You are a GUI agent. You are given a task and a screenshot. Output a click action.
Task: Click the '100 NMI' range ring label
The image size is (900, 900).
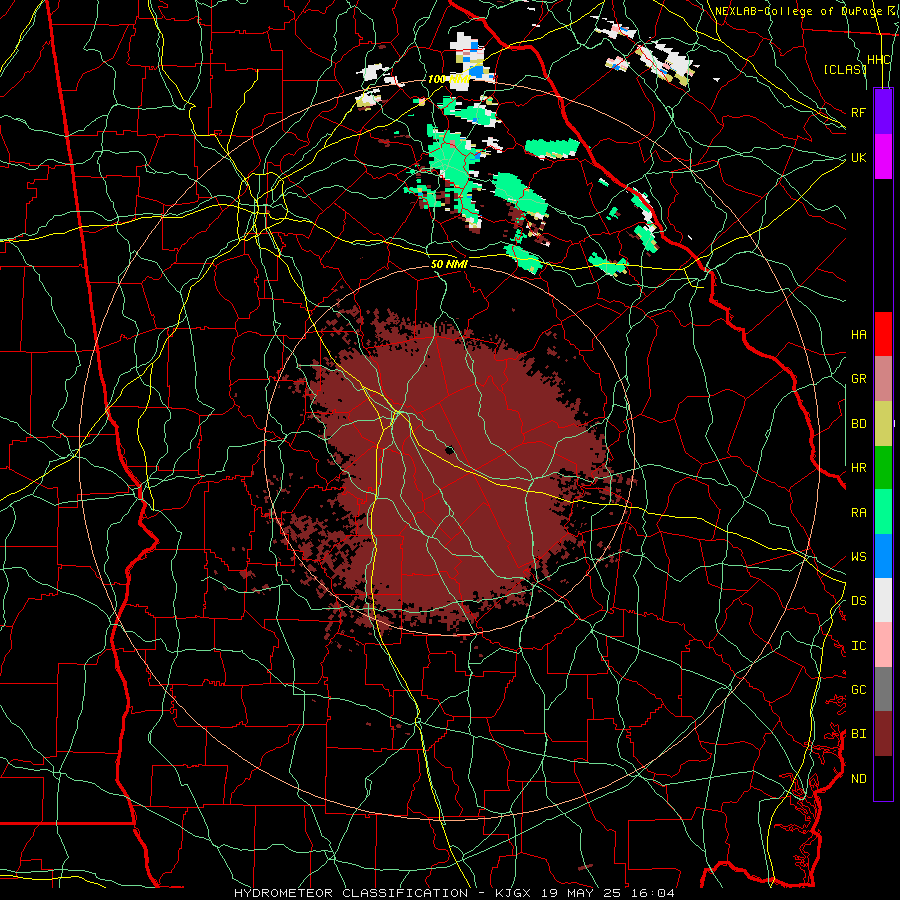pos(449,79)
